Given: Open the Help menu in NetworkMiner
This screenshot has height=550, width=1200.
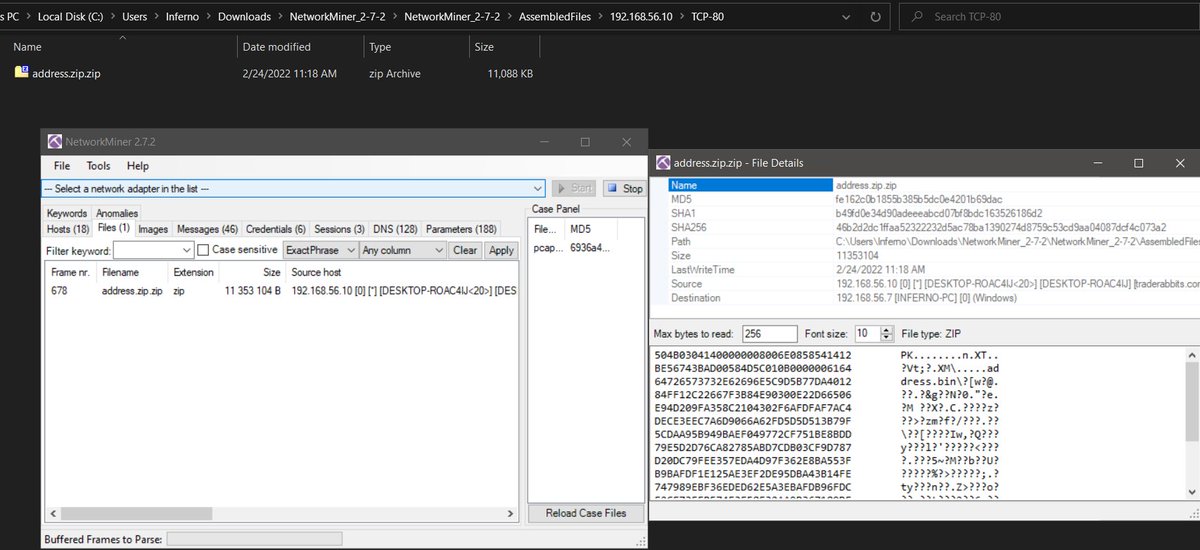Looking at the screenshot, I should (x=138, y=166).
